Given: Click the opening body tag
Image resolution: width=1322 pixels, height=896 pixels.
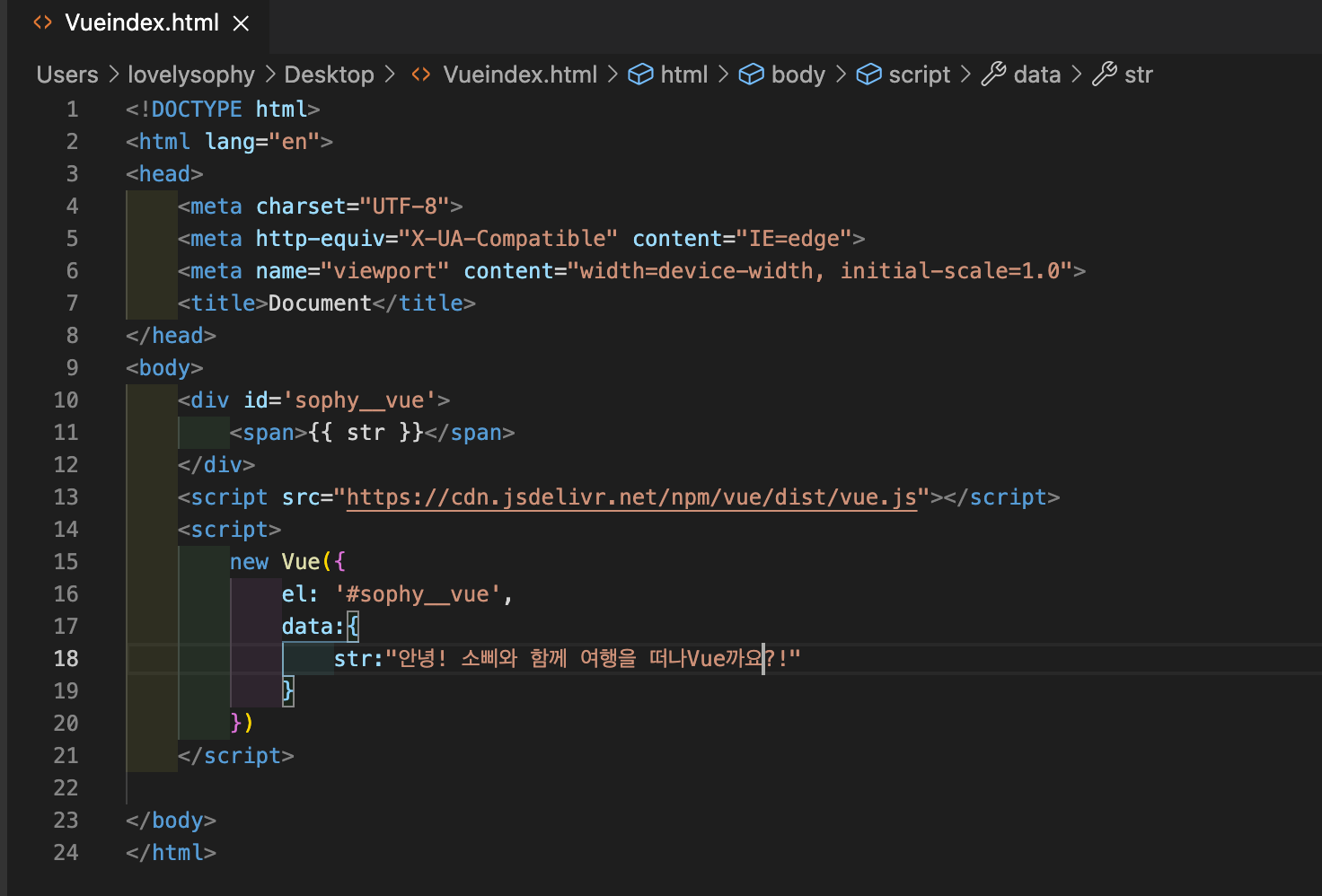Looking at the screenshot, I should 164,368.
